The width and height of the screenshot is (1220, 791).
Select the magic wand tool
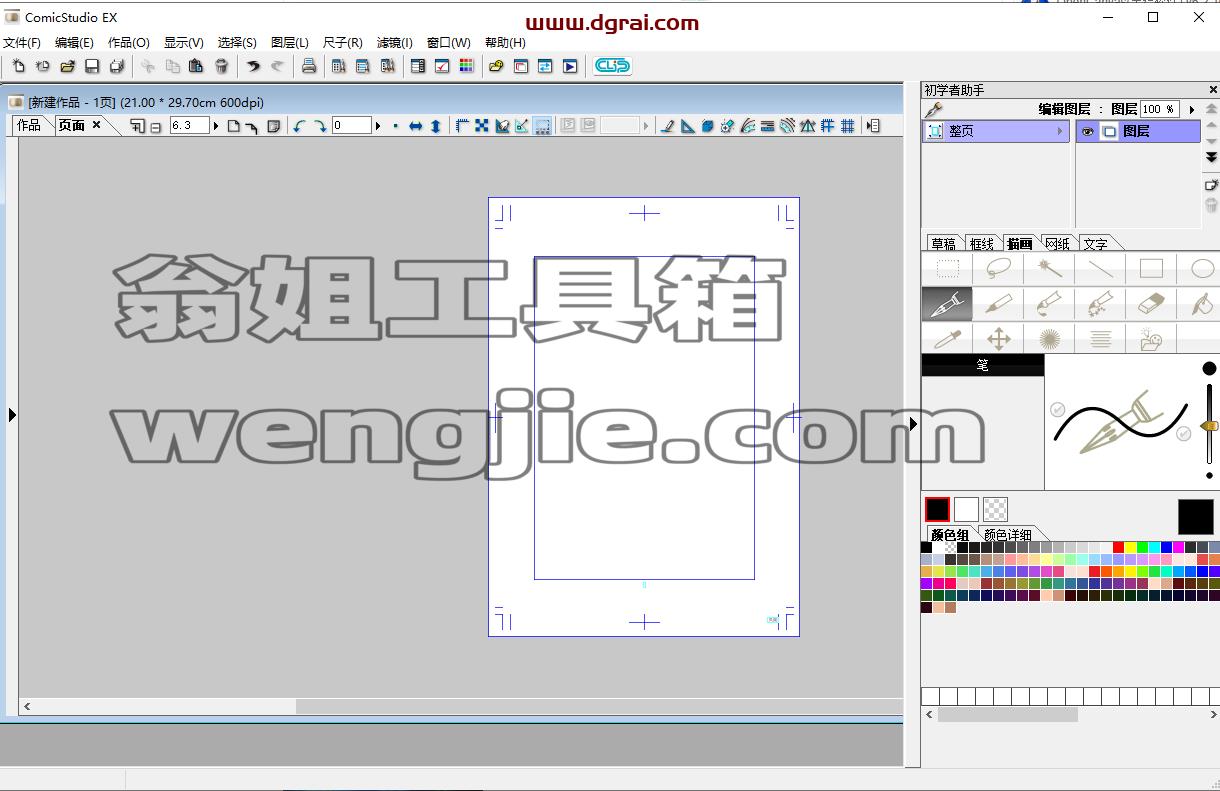[1049, 268]
